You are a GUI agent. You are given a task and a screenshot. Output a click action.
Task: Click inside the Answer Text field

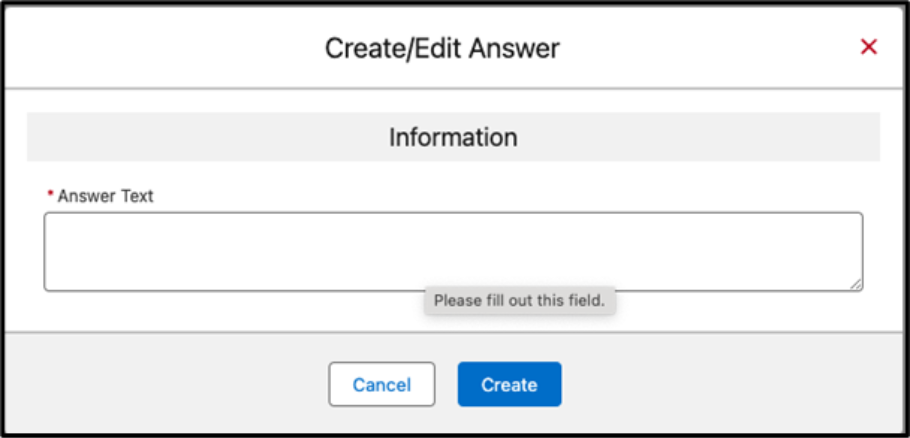453,251
